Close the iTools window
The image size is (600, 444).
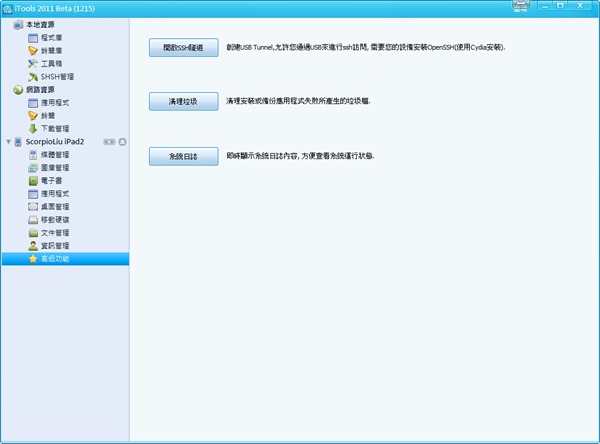(580, 5)
